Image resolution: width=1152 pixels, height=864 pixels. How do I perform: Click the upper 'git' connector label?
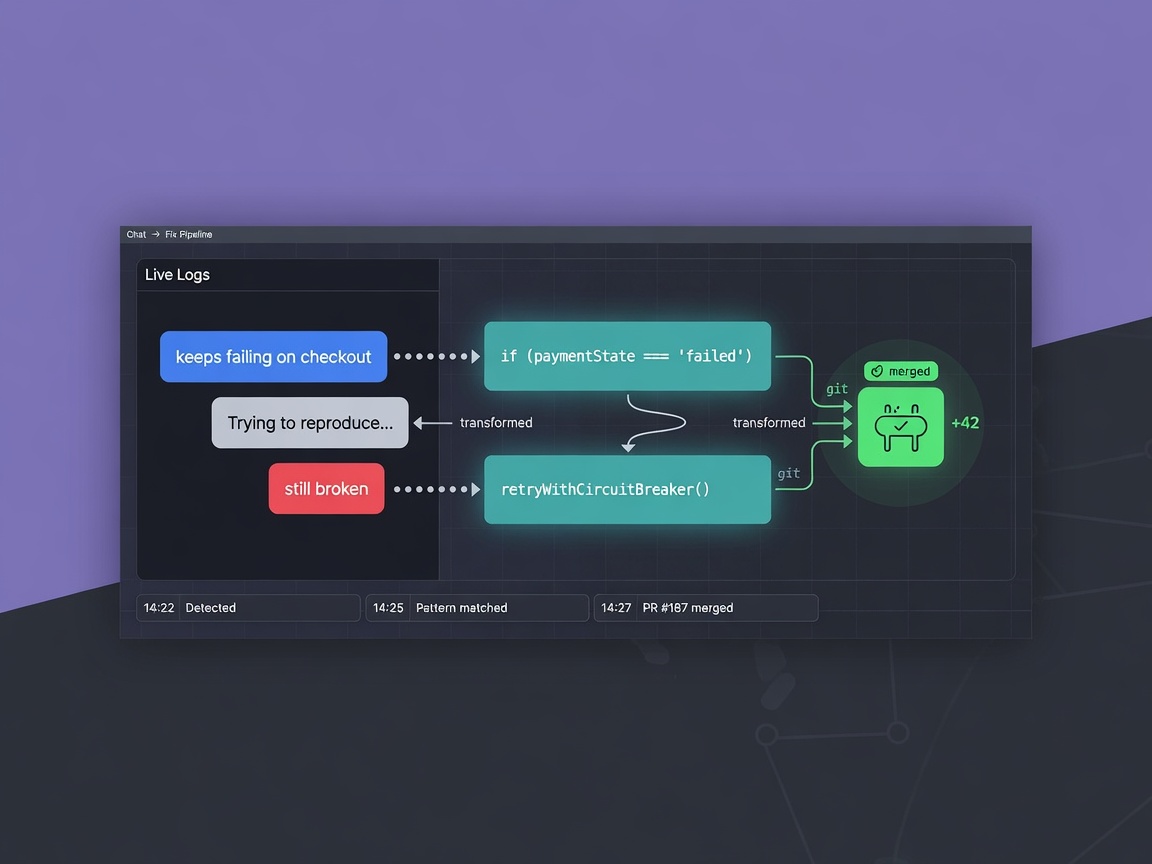point(837,389)
